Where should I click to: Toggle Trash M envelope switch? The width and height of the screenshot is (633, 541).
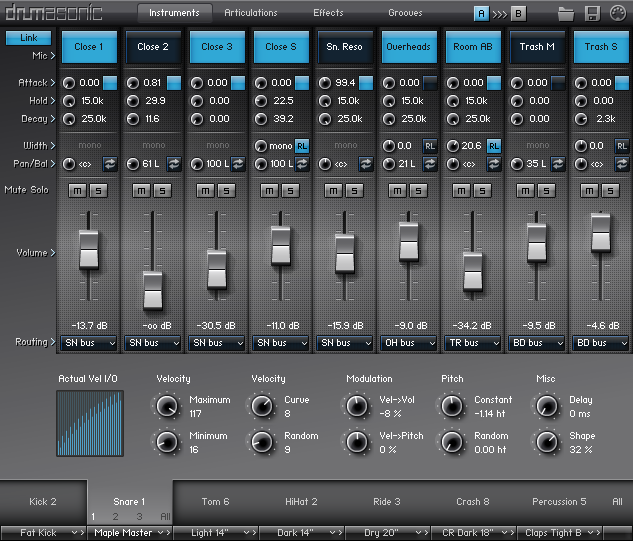pos(558,83)
